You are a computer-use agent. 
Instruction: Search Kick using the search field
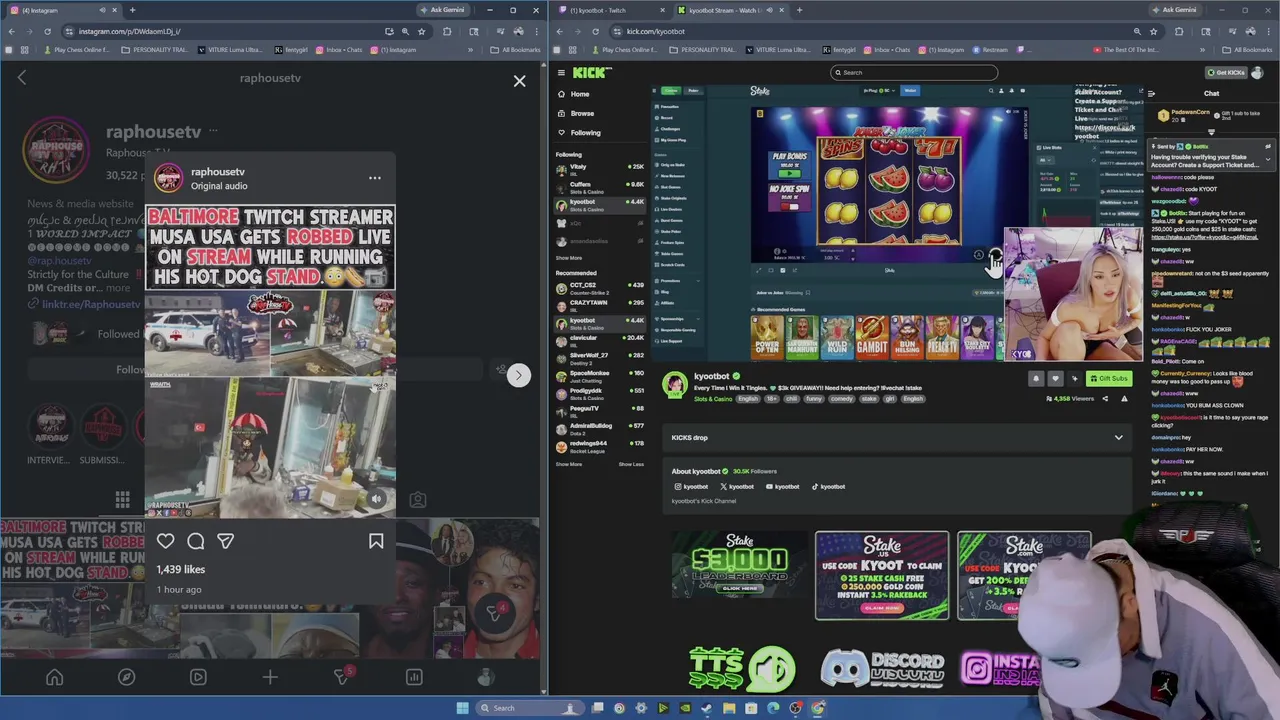pos(914,72)
